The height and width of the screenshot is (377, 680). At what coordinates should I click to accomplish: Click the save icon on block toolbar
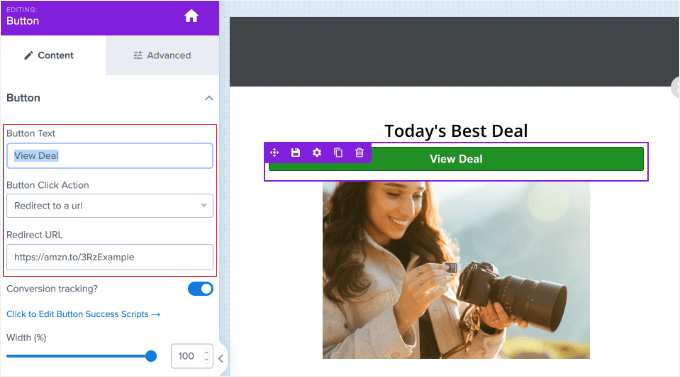[296, 153]
